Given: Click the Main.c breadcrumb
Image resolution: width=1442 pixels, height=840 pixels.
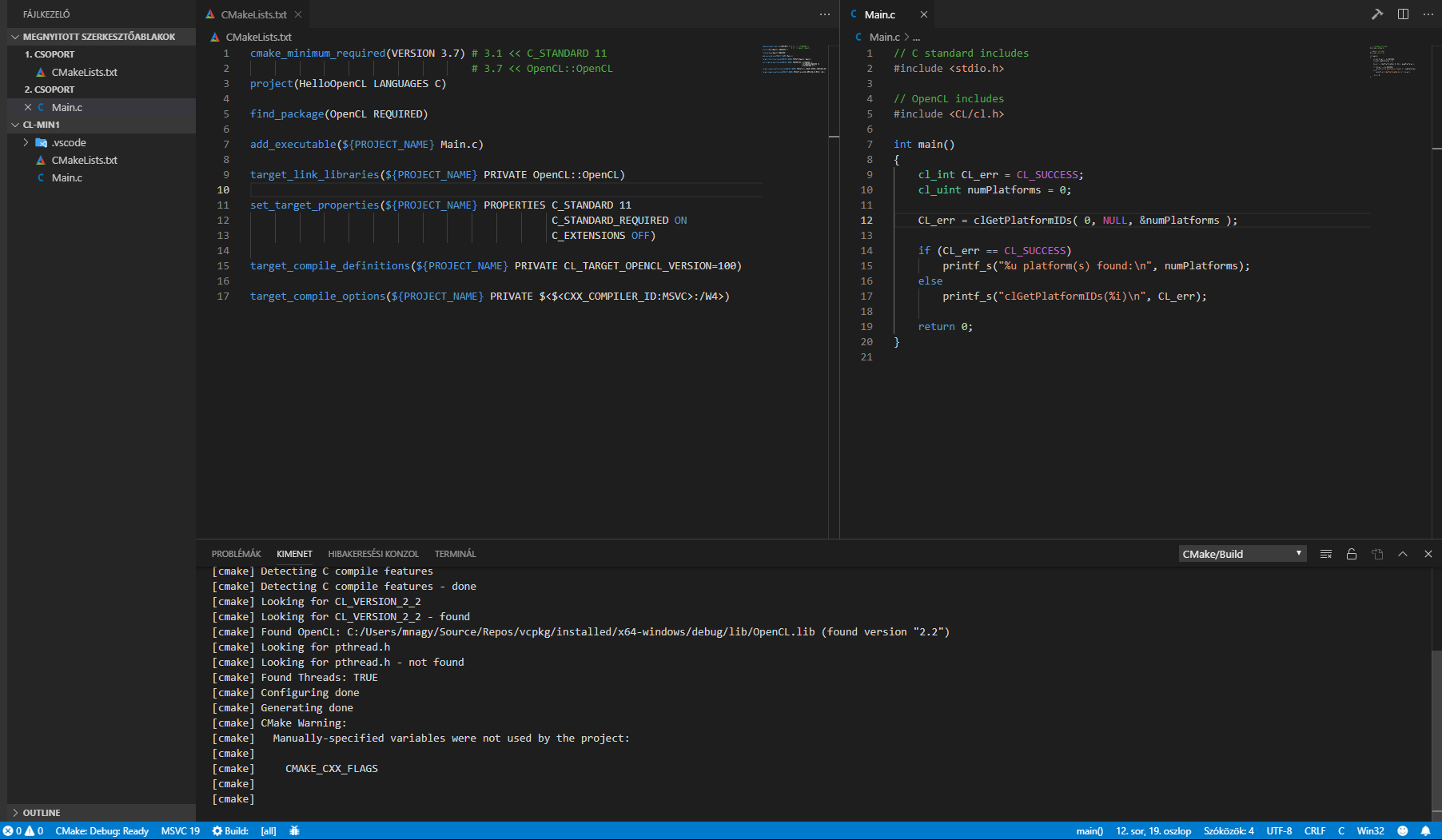Looking at the screenshot, I should tap(884, 37).
